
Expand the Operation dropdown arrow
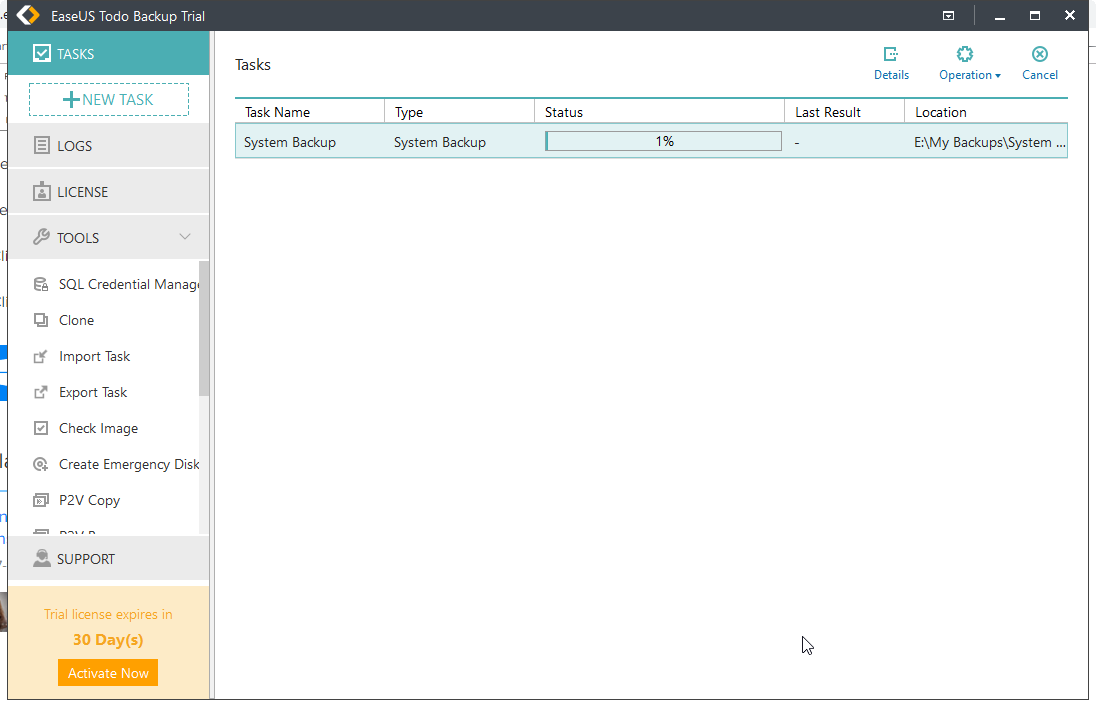pos(998,76)
